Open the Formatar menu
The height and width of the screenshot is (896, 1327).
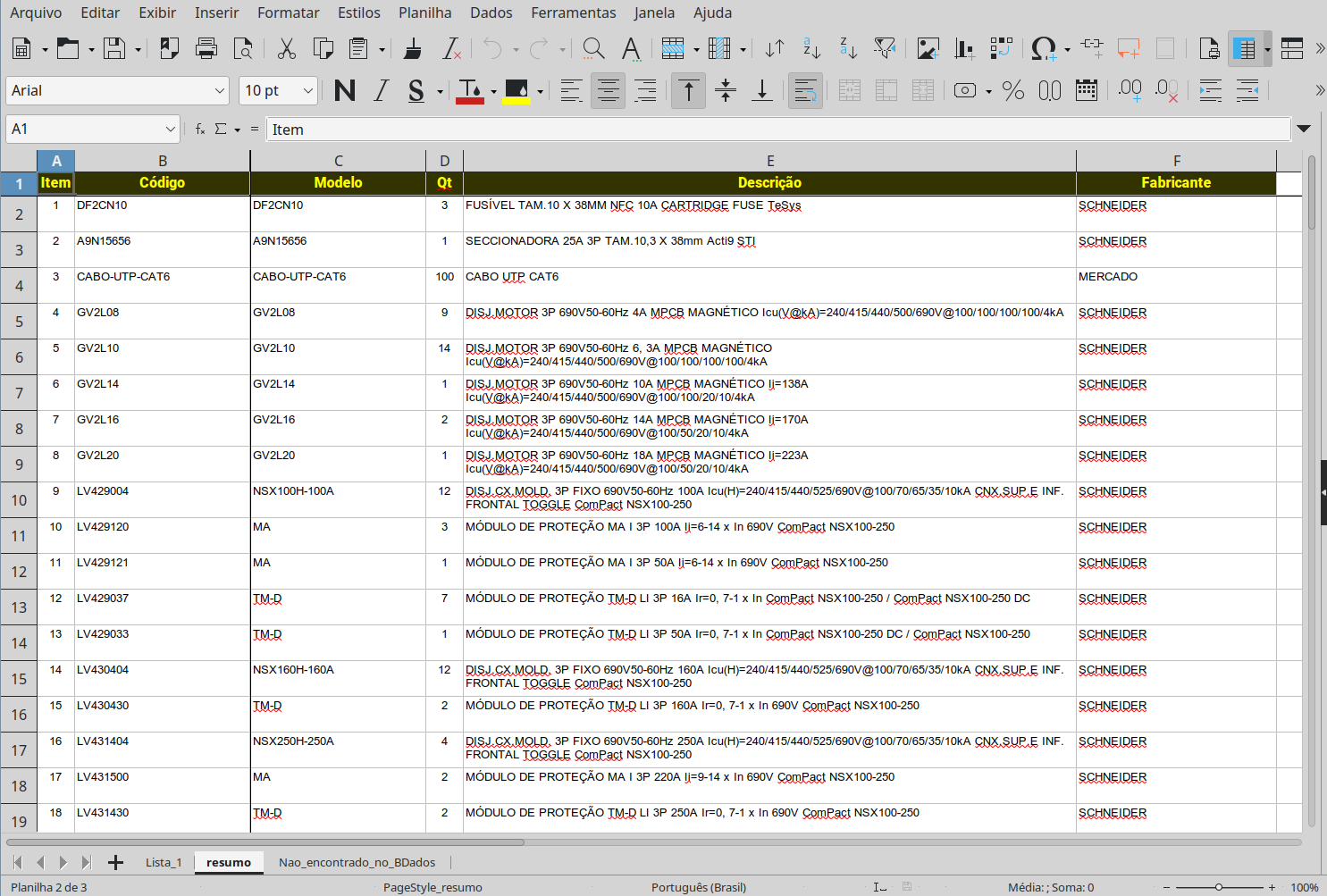[x=288, y=13]
